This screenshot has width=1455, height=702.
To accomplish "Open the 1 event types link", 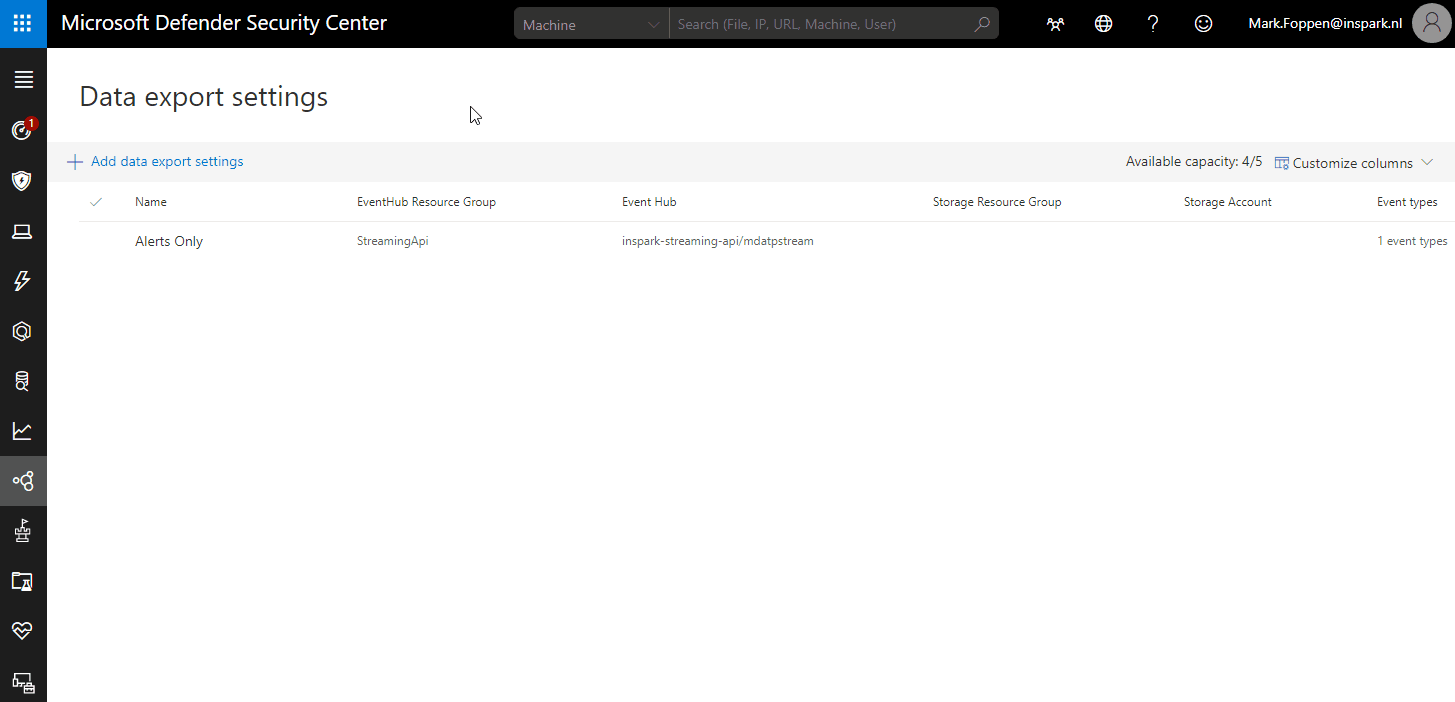I will click(x=1412, y=241).
